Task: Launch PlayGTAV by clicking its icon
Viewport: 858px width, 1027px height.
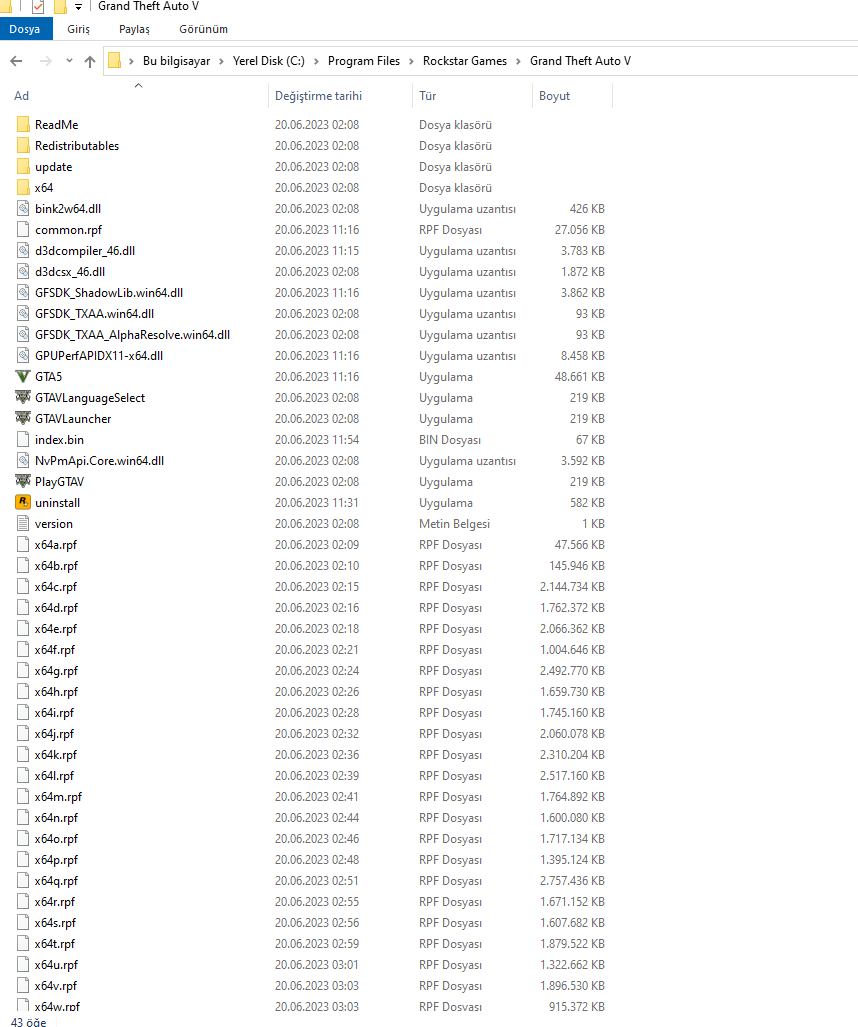Action: click(x=22, y=481)
